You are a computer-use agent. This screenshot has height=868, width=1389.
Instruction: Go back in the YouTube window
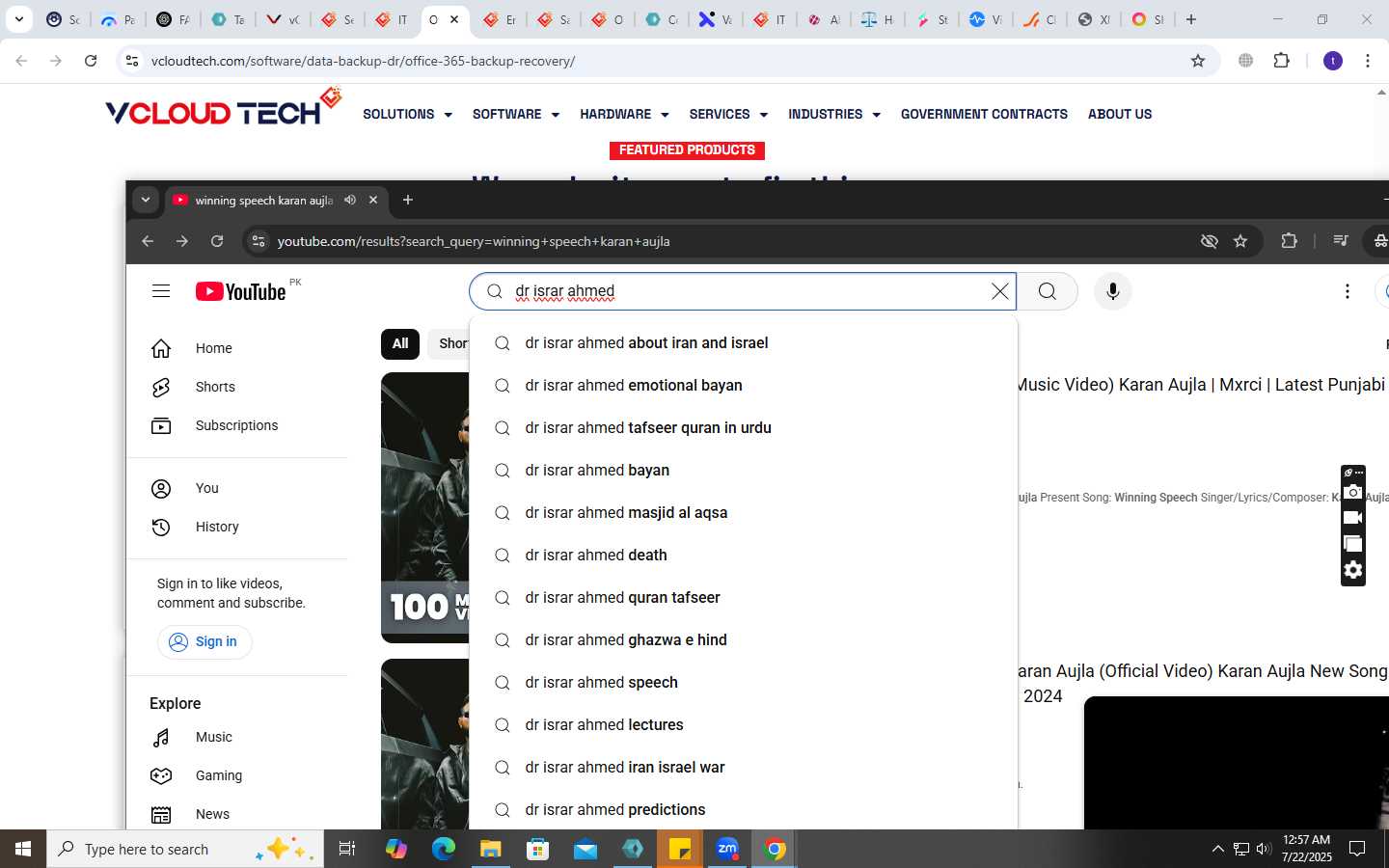coord(148,241)
